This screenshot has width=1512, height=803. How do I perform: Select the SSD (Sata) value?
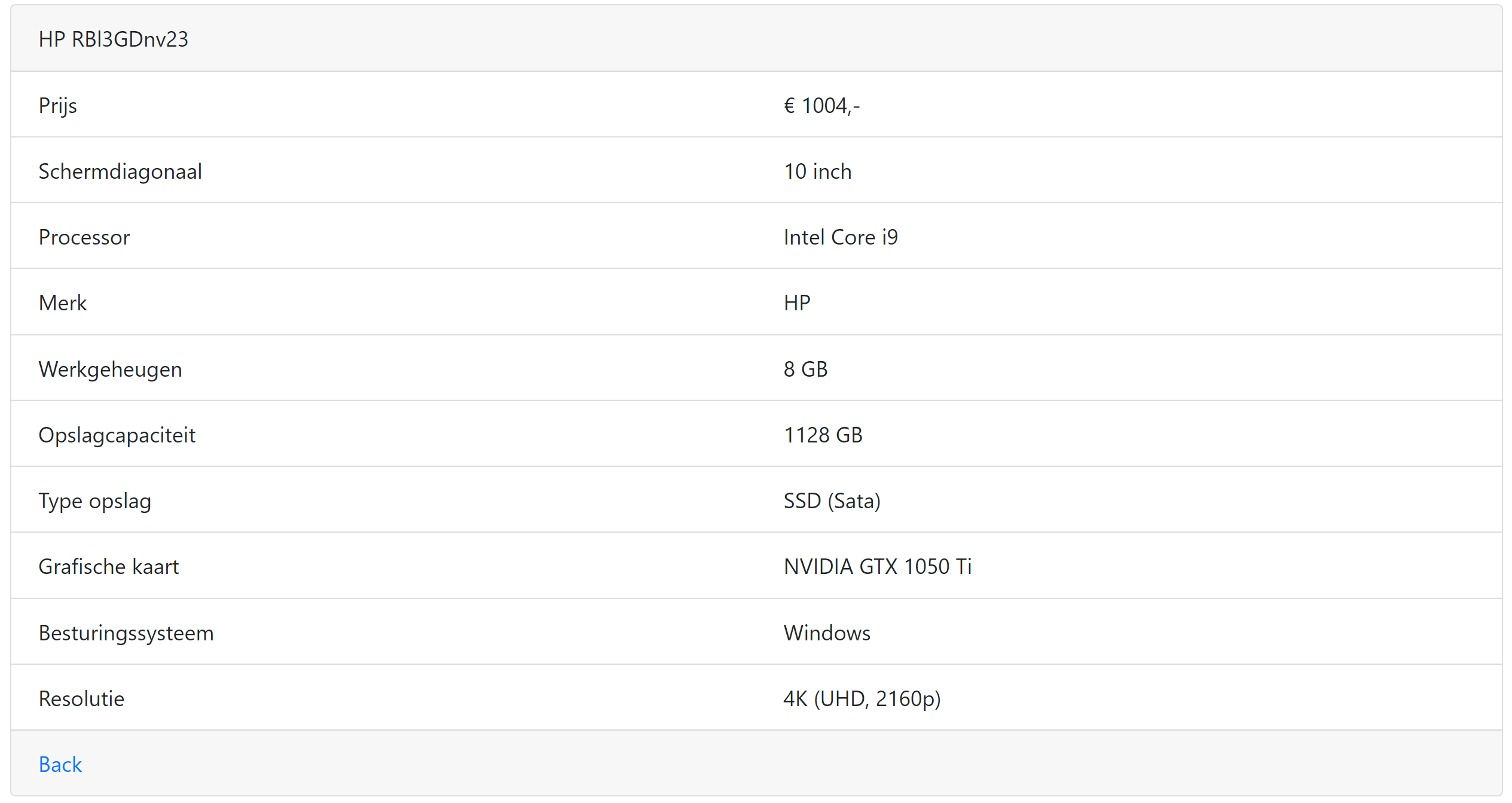click(832, 501)
